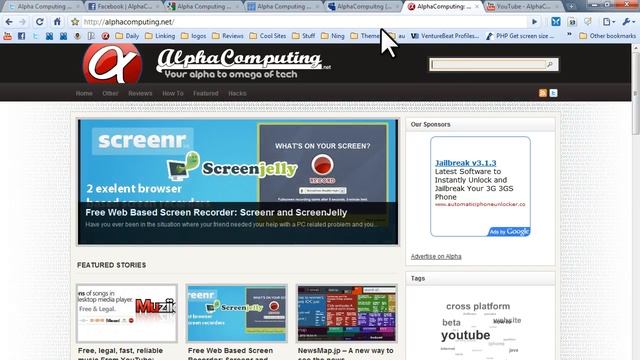
Task: Go back with the browser back arrow
Action: 9,22
